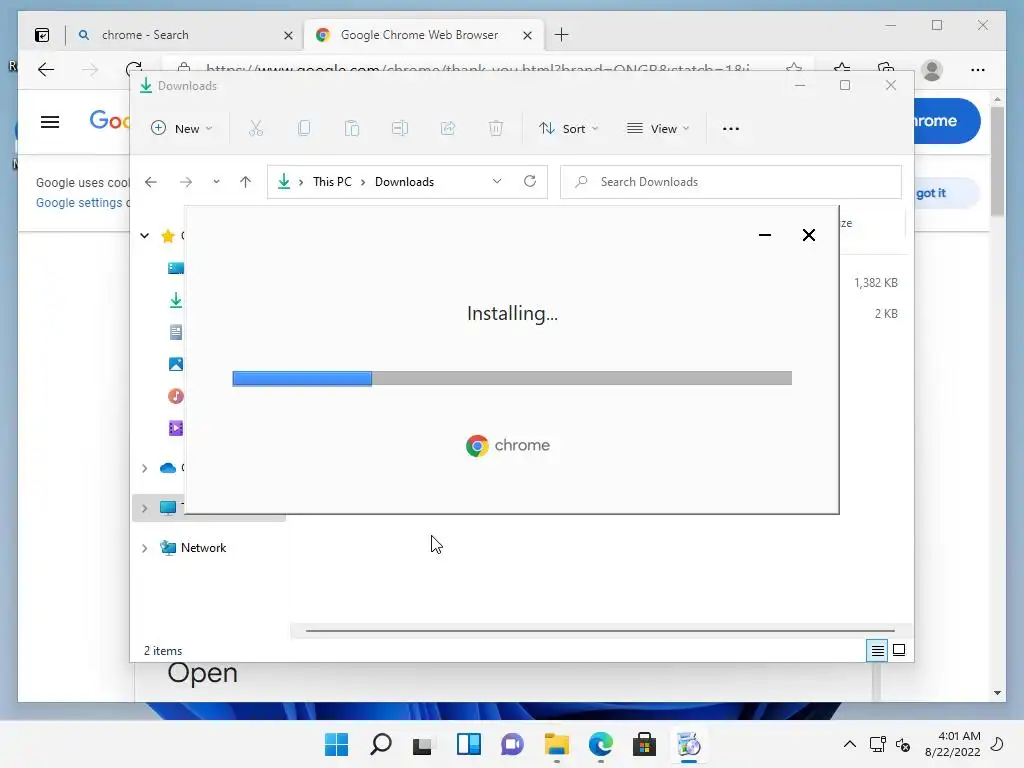Select the Desktop quick access icon in sidebar
Image resolution: width=1024 pixels, height=768 pixels.
(x=176, y=268)
